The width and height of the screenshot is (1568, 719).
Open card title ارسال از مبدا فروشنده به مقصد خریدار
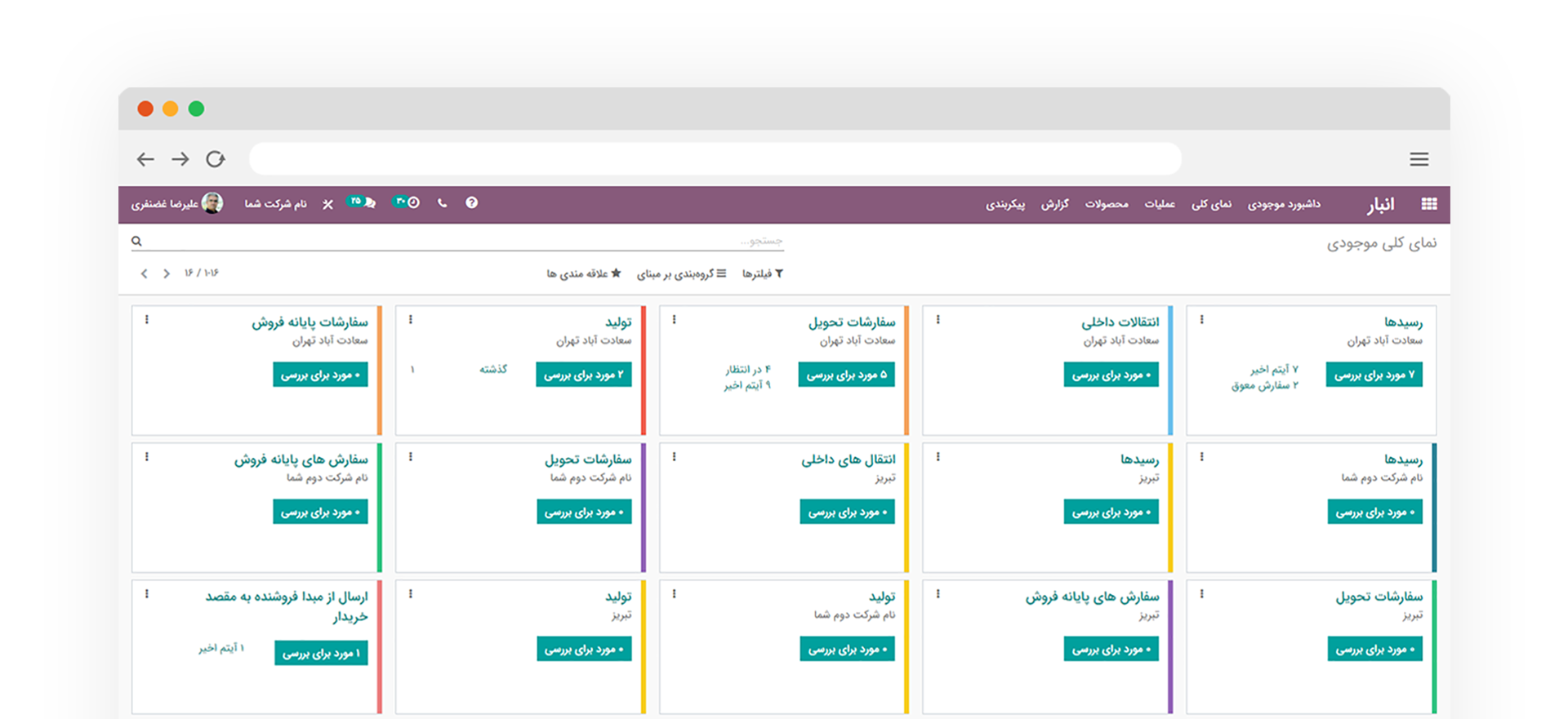[287, 606]
